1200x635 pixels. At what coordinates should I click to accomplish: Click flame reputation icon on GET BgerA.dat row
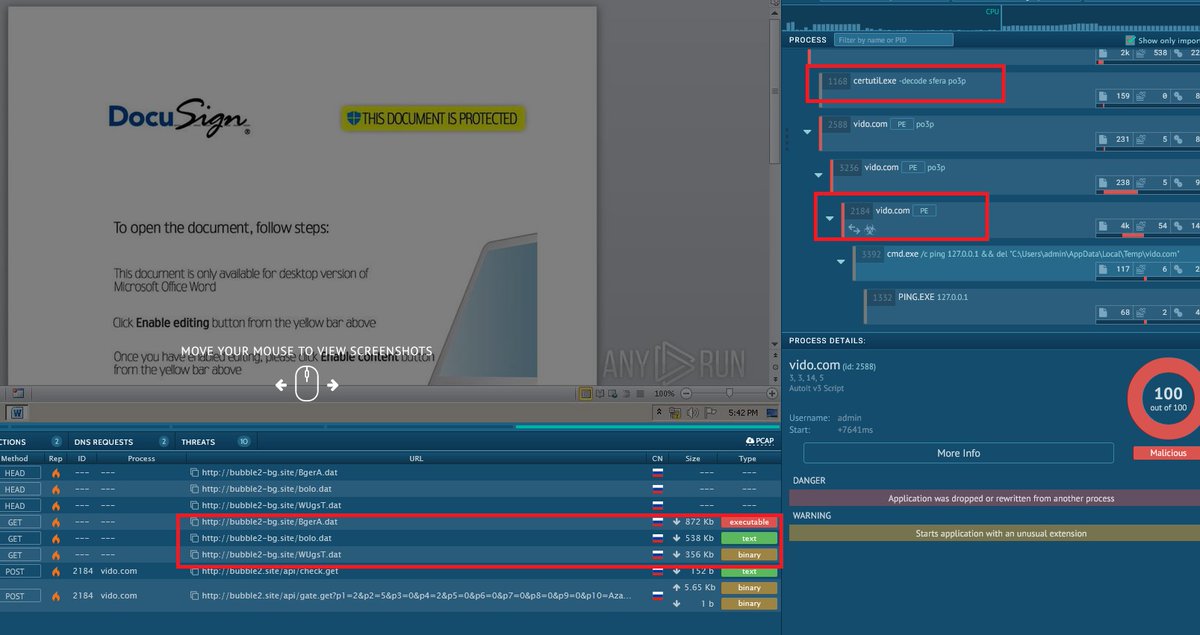point(56,522)
